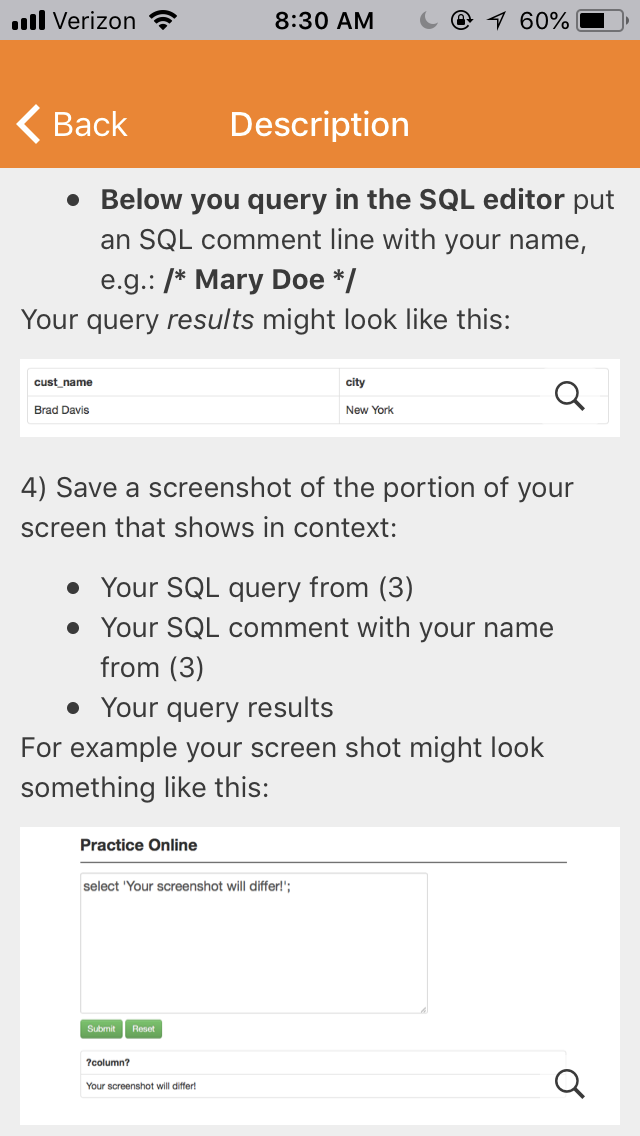The height and width of the screenshot is (1136, 640).
Task: Click the green Reset button in example
Action: (x=144, y=1029)
